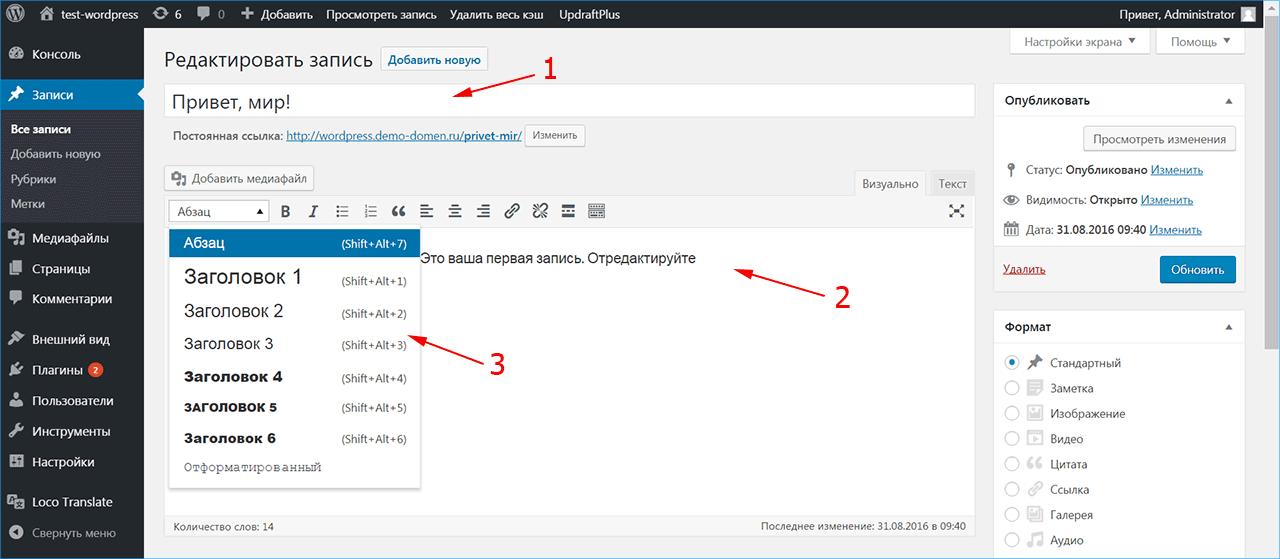Collapse the Опубликовать box
Viewport: 1280px width, 559px height.
[1228, 101]
